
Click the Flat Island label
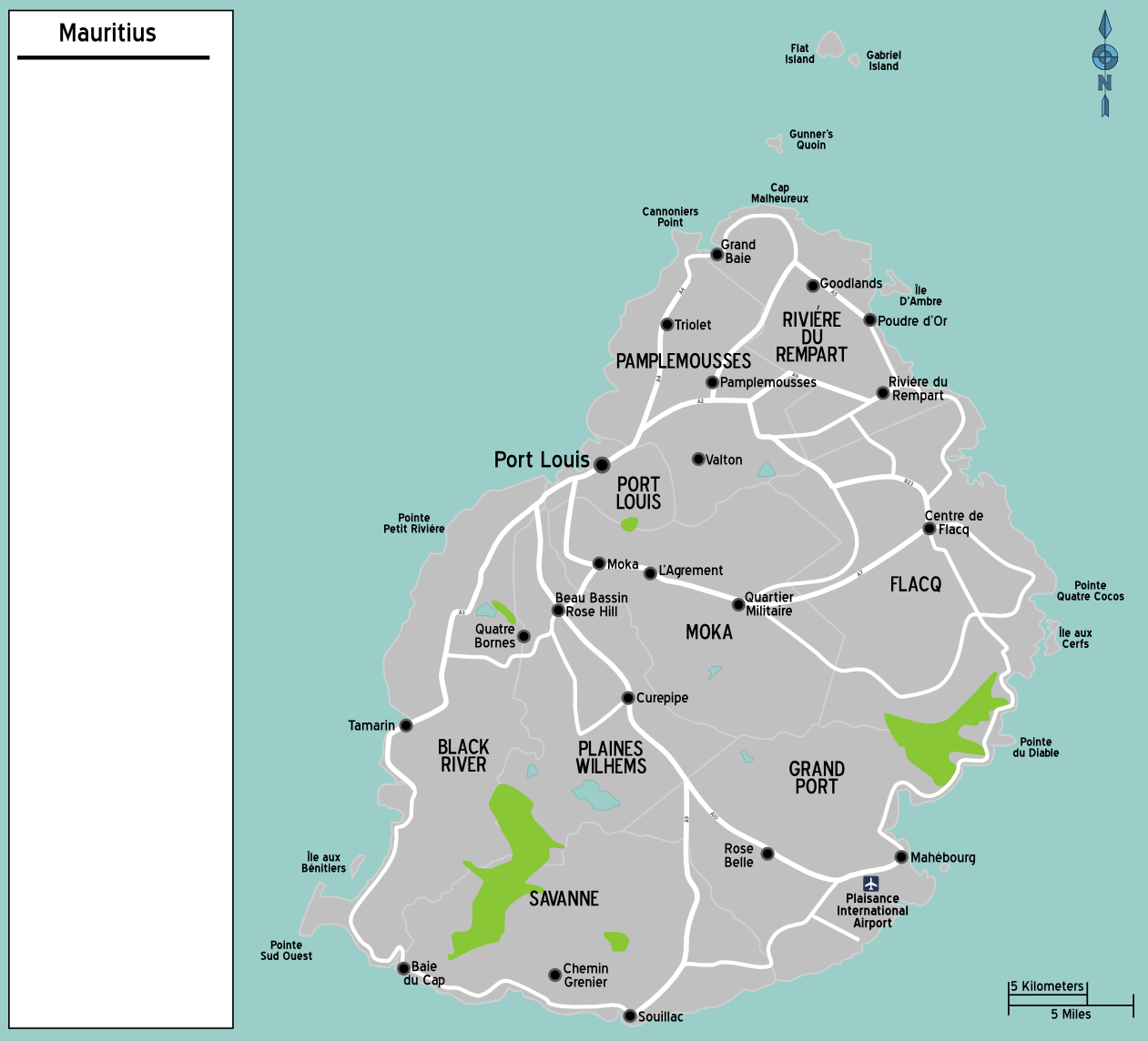[799, 54]
